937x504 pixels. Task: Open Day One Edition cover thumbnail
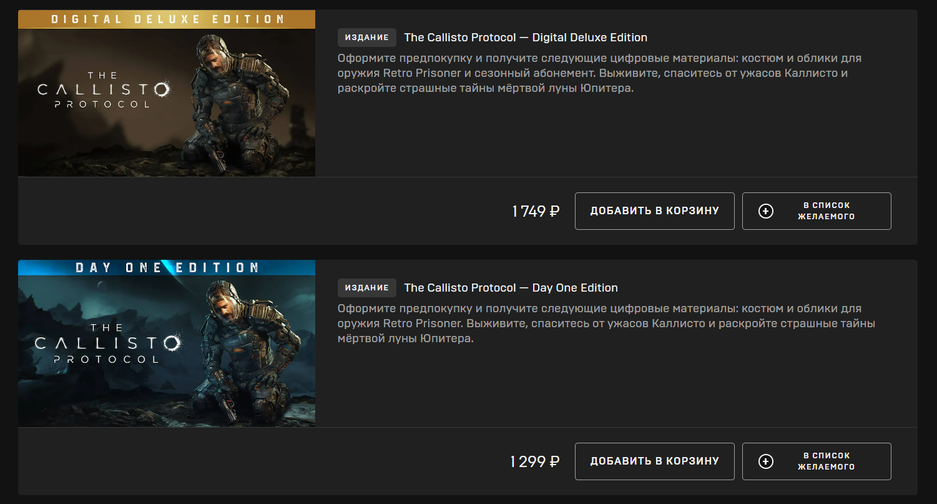[x=167, y=343]
